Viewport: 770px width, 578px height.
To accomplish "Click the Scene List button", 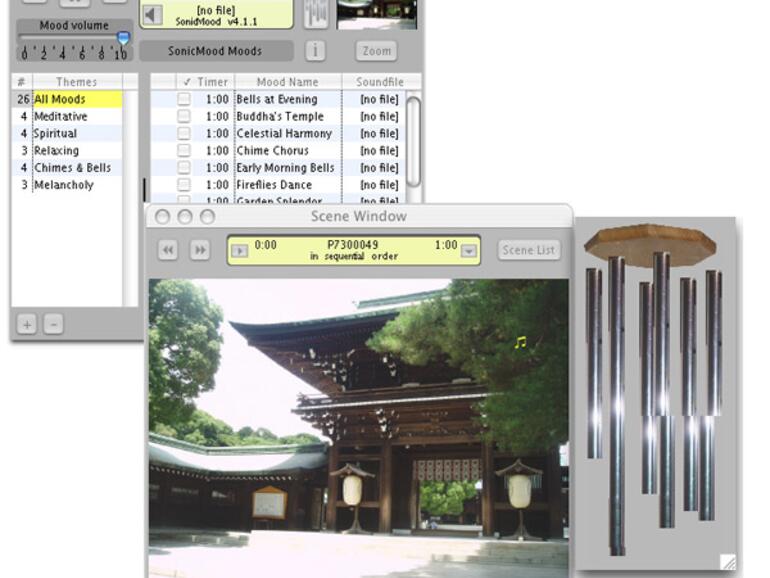I will pyautogui.click(x=529, y=250).
